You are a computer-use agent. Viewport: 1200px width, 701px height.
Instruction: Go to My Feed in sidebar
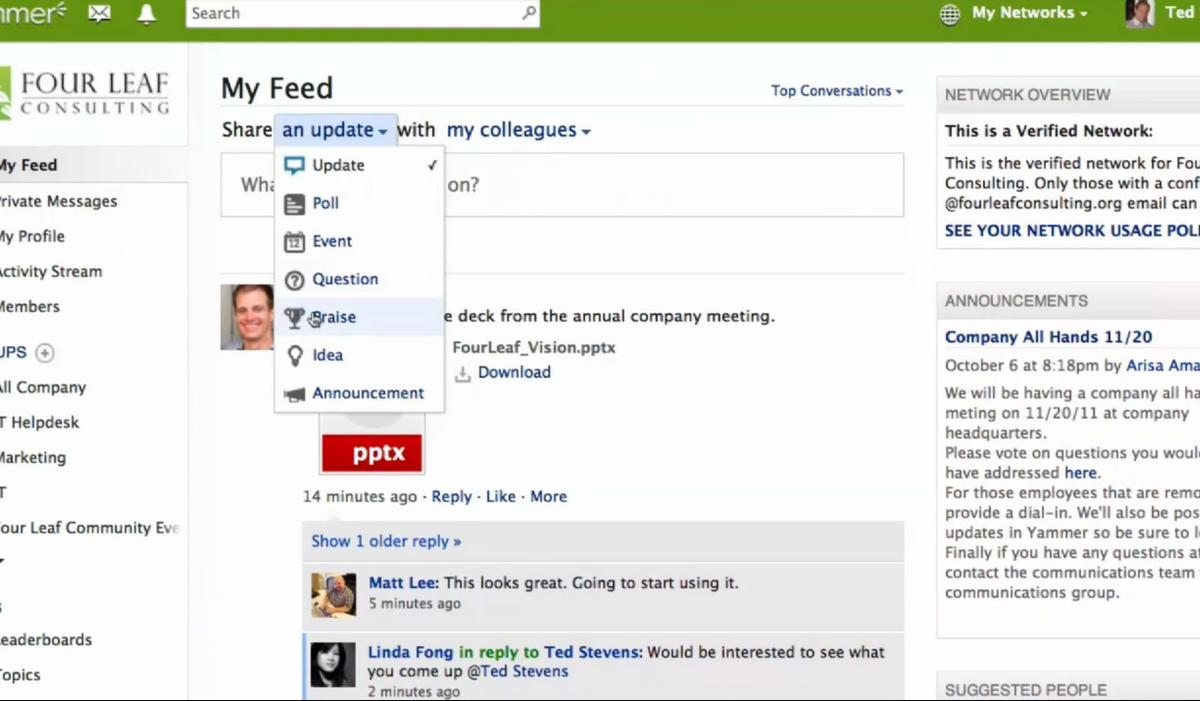pyautogui.click(x=28, y=165)
